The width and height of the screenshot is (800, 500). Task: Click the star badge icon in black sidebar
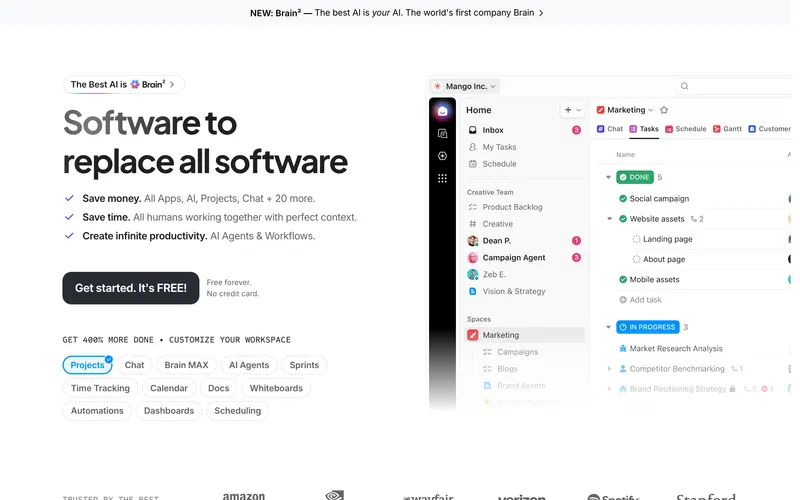(442, 156)
